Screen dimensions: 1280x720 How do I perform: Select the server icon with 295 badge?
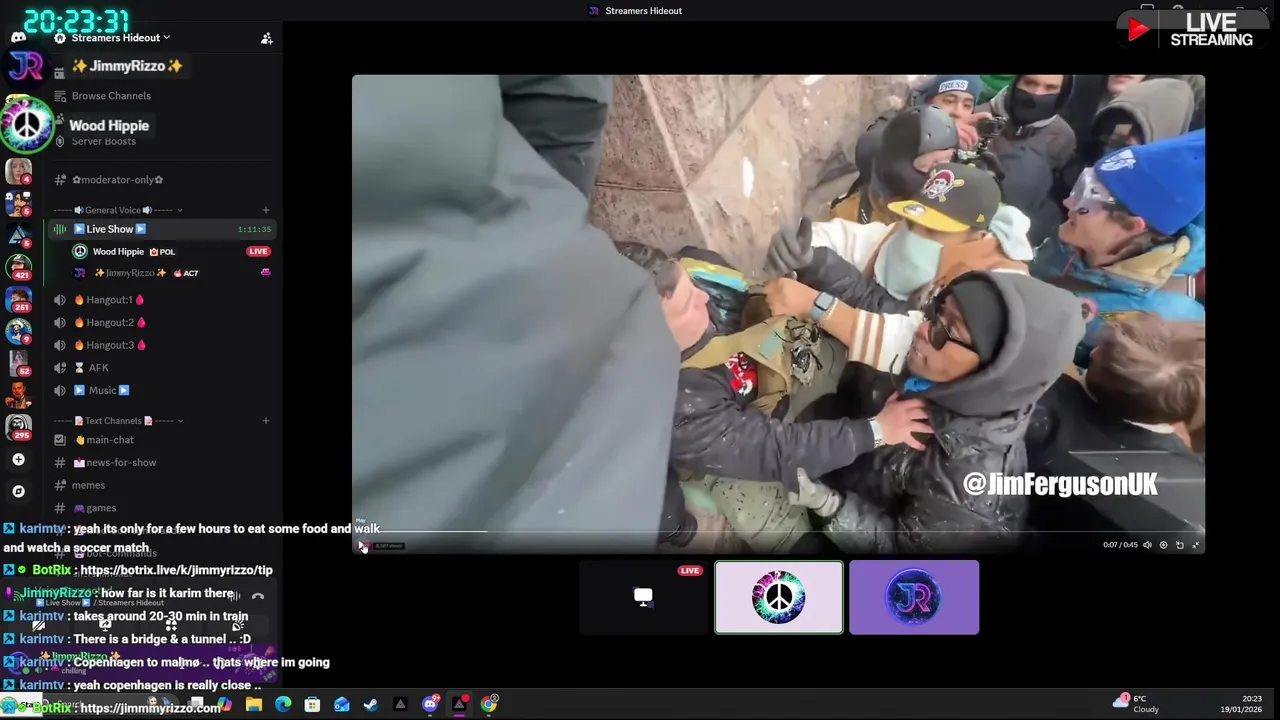pyautogui.click(x=18, y=427)
